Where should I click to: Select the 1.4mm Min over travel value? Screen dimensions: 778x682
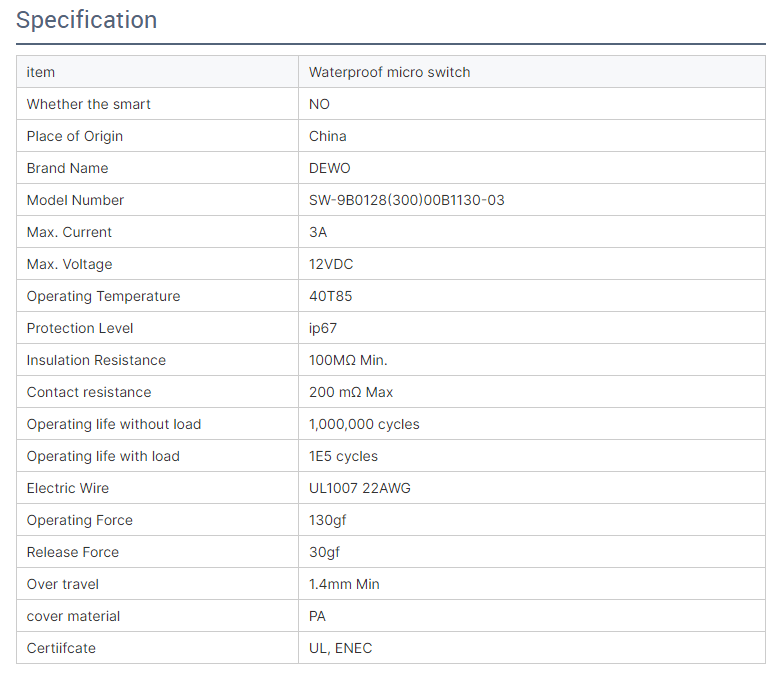[x=344, y=584]
